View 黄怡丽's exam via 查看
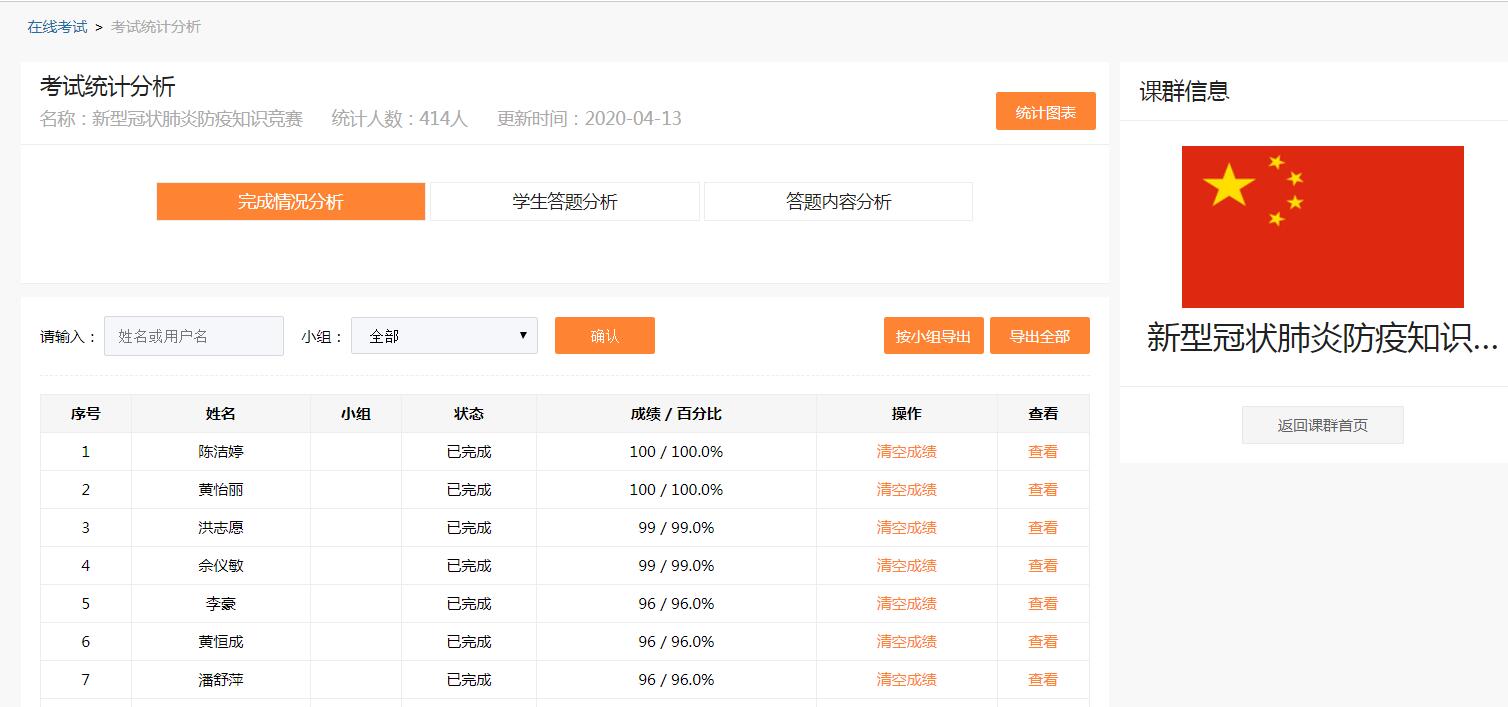The width and height of the screenshot is (1508, 707). [x=1042, y=490]
